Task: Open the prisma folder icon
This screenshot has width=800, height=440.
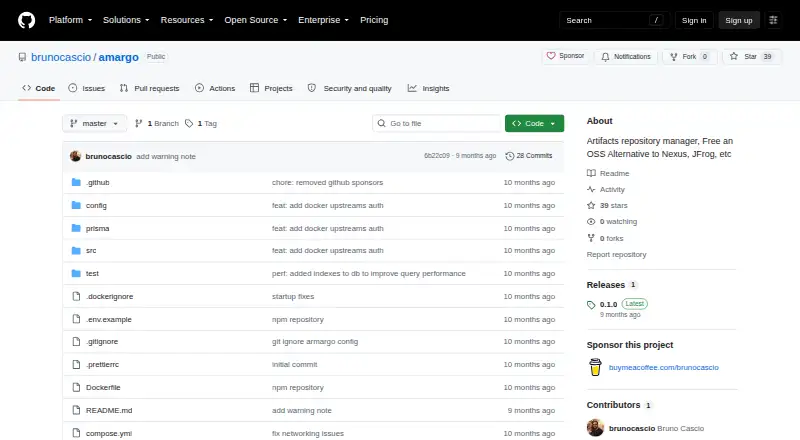Action: [x=76, y=228]
